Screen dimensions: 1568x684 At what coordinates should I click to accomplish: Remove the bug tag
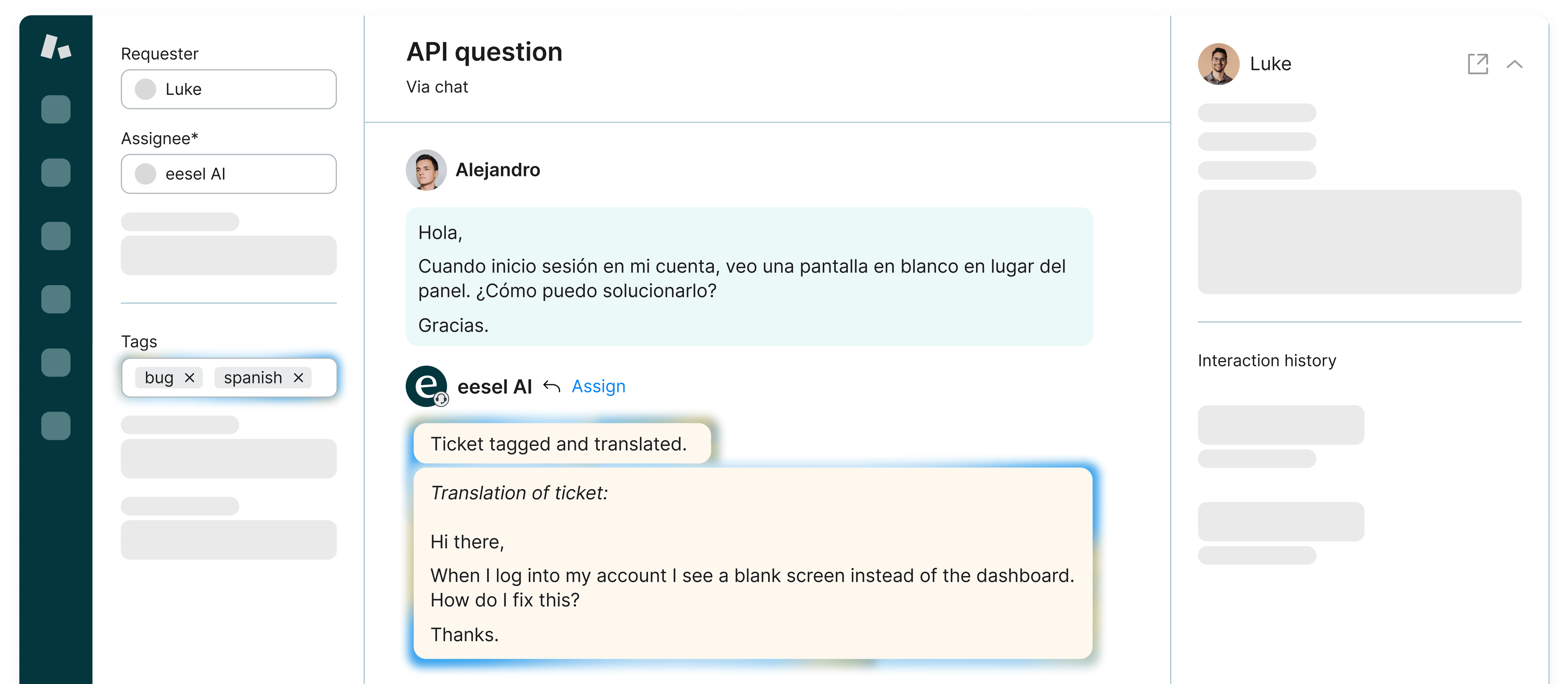pyautogui.click(x=189, y=378)
